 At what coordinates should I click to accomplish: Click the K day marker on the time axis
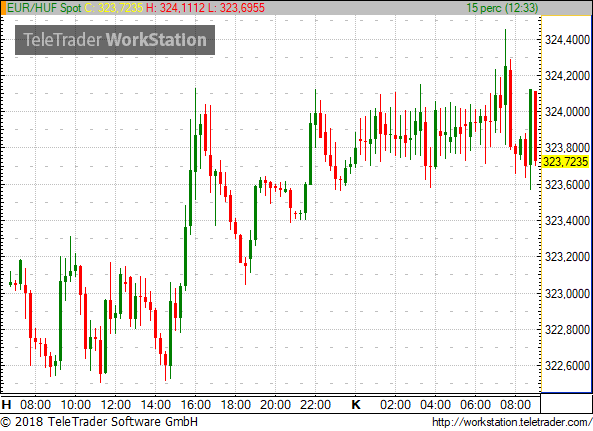[x=355, y=405]
